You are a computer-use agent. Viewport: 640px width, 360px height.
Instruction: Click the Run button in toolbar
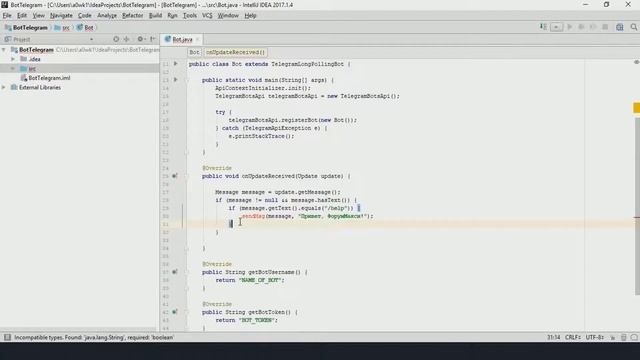coord(569,27)
